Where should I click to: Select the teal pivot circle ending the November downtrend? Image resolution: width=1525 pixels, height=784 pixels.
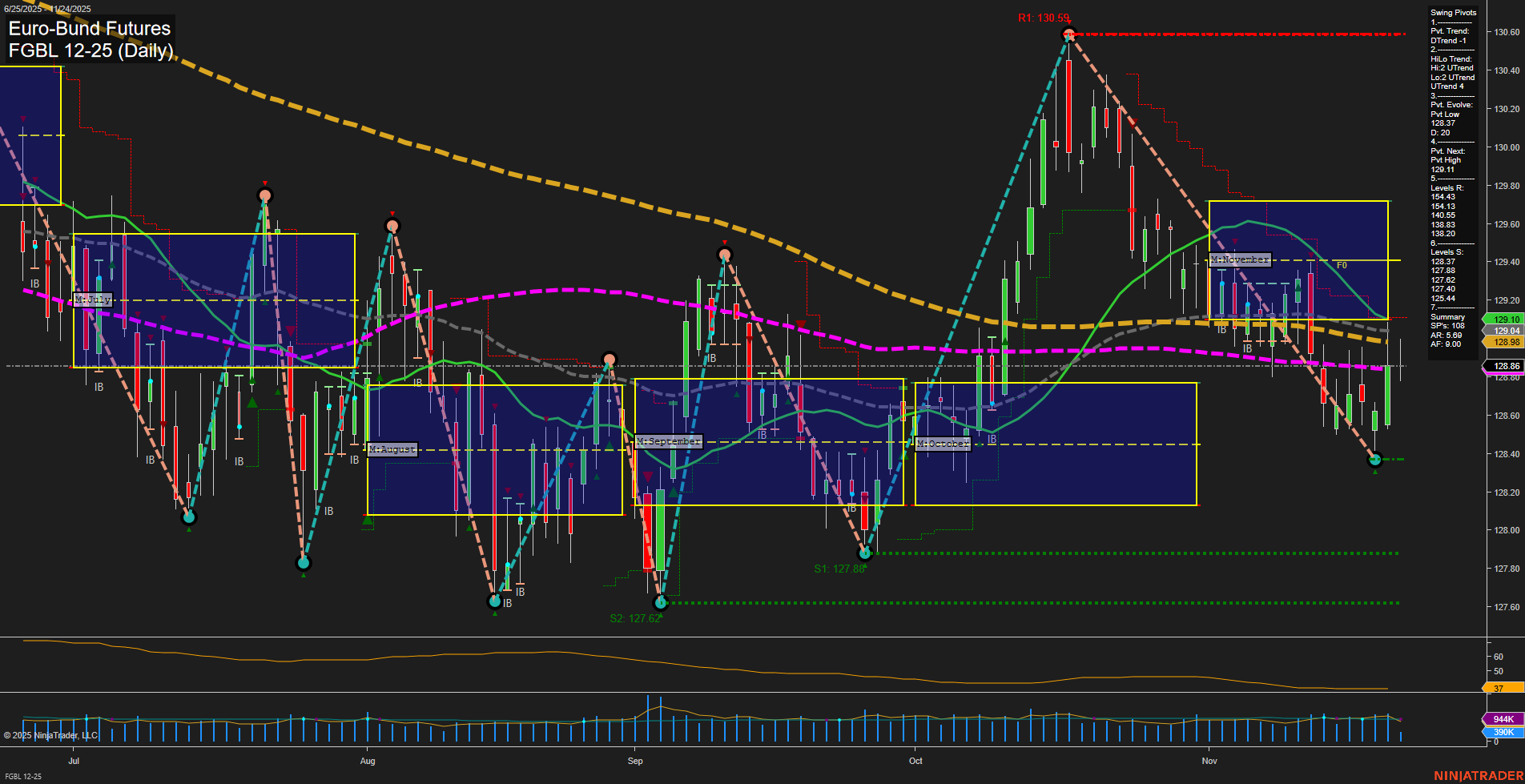tap(1374, 460)
